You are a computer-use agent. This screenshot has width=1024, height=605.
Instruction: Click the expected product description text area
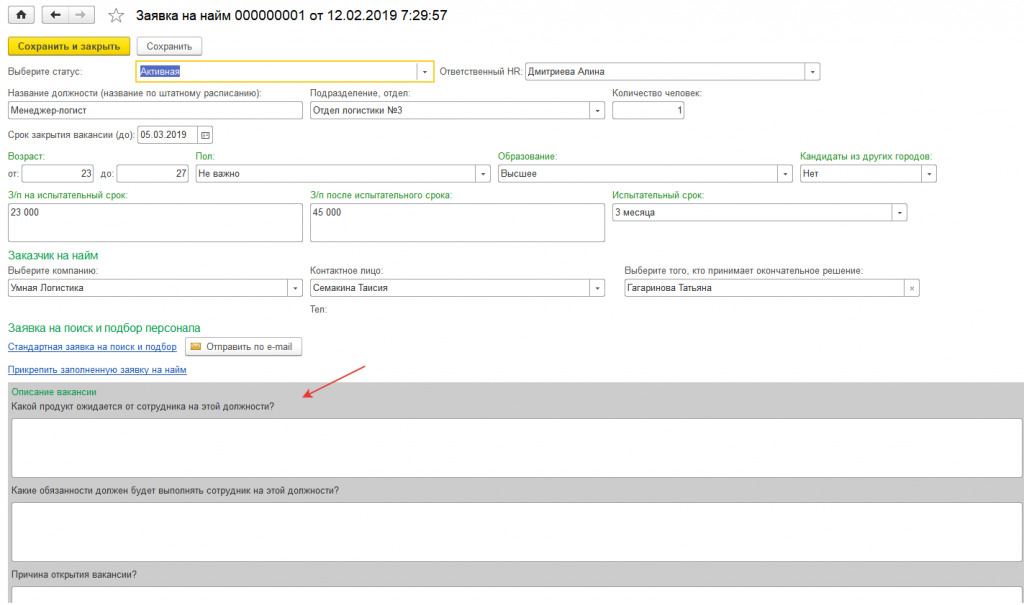click(x=517, y=448)
